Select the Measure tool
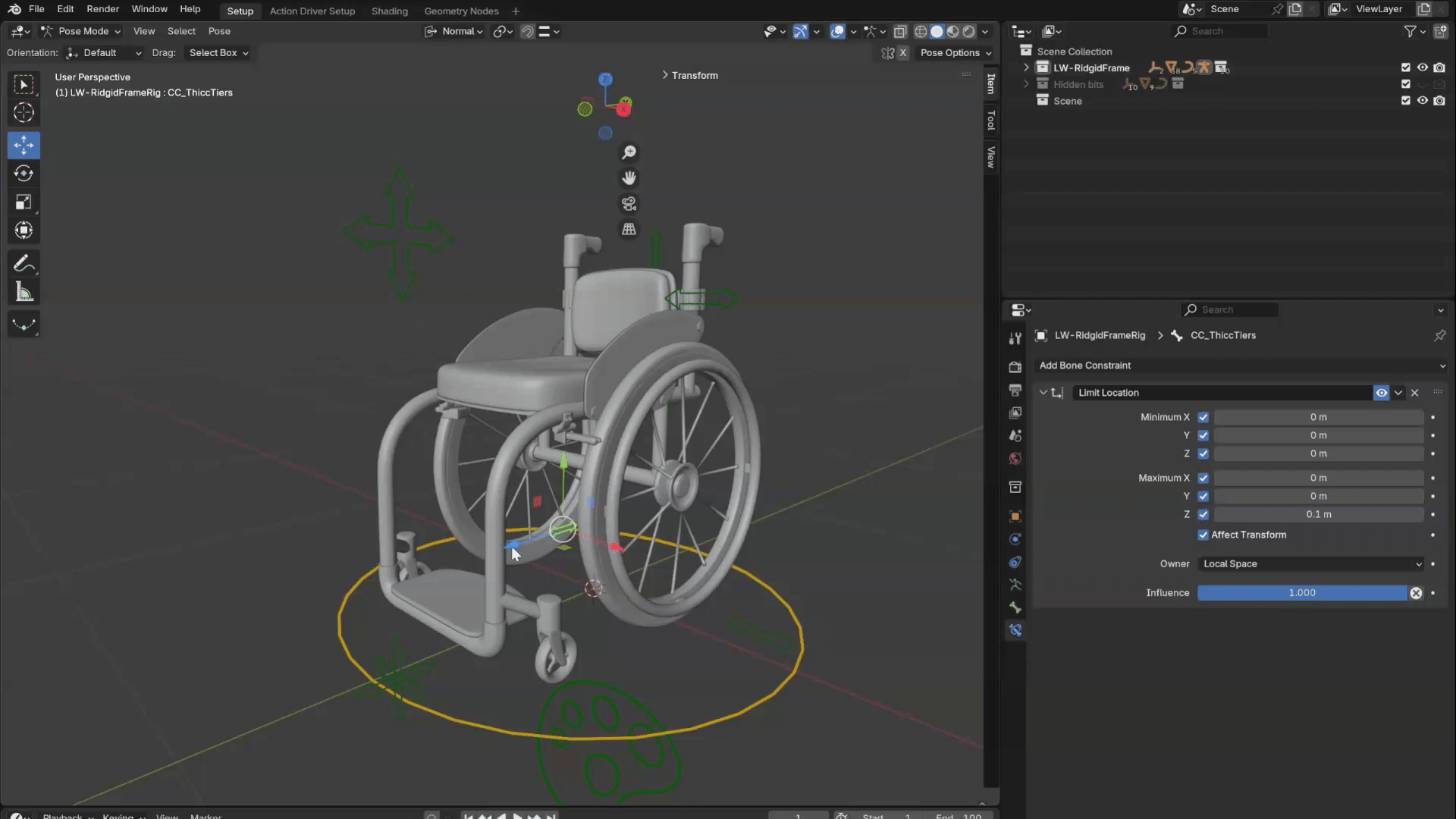The height and width of the screenshot is (819, 1456). pos(24,293)
